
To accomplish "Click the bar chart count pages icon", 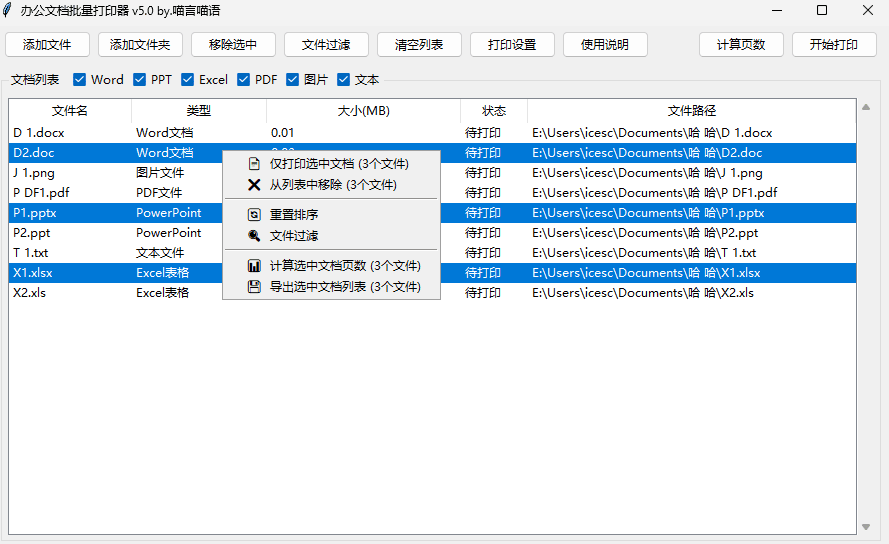I will (x=254, y=266).
